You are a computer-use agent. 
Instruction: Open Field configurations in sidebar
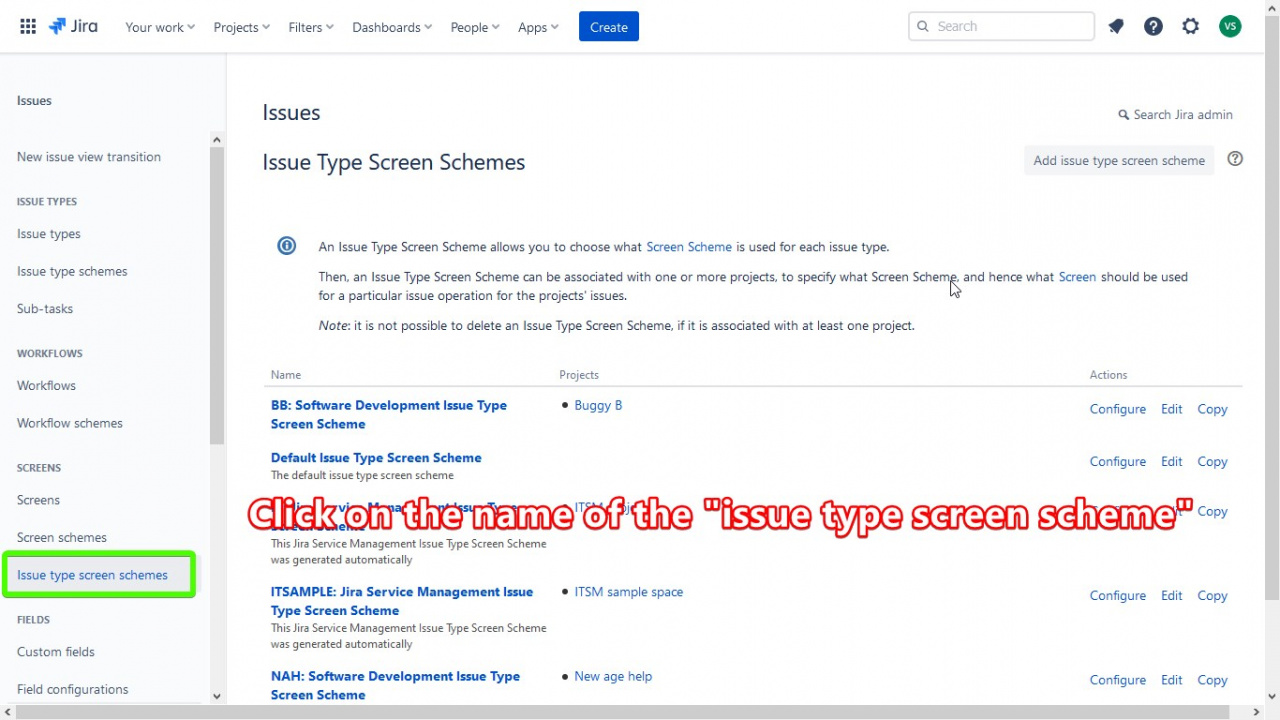(x=73, y=690)
